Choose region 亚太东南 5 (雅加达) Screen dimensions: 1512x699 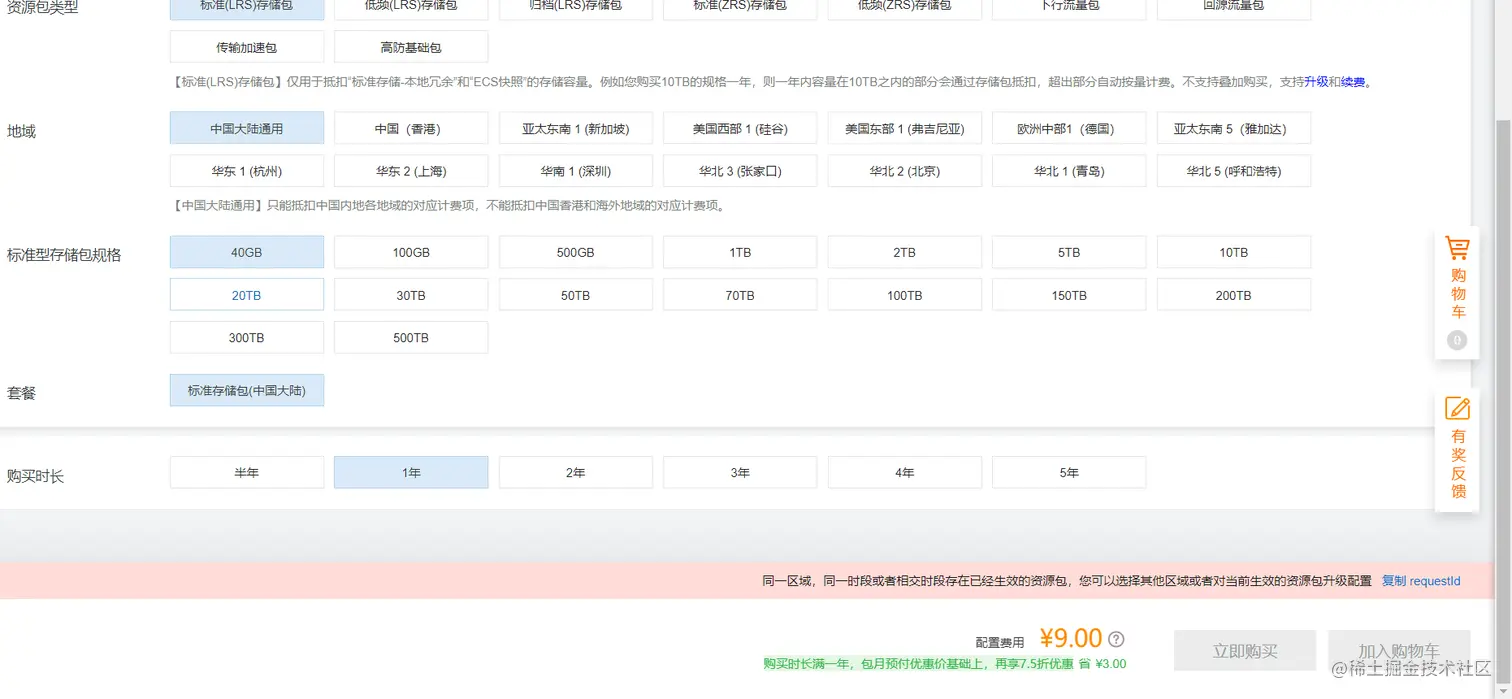coord(1234,128)
